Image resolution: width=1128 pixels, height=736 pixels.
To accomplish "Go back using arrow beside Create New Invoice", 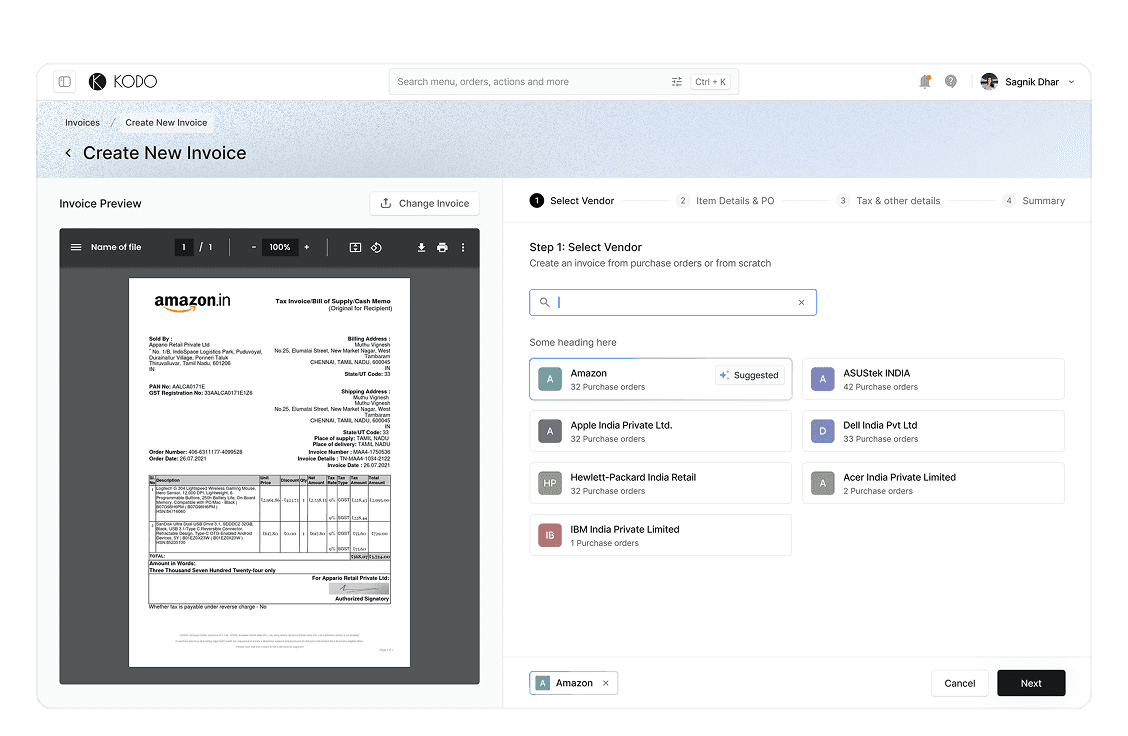I will tap(68, 153).
